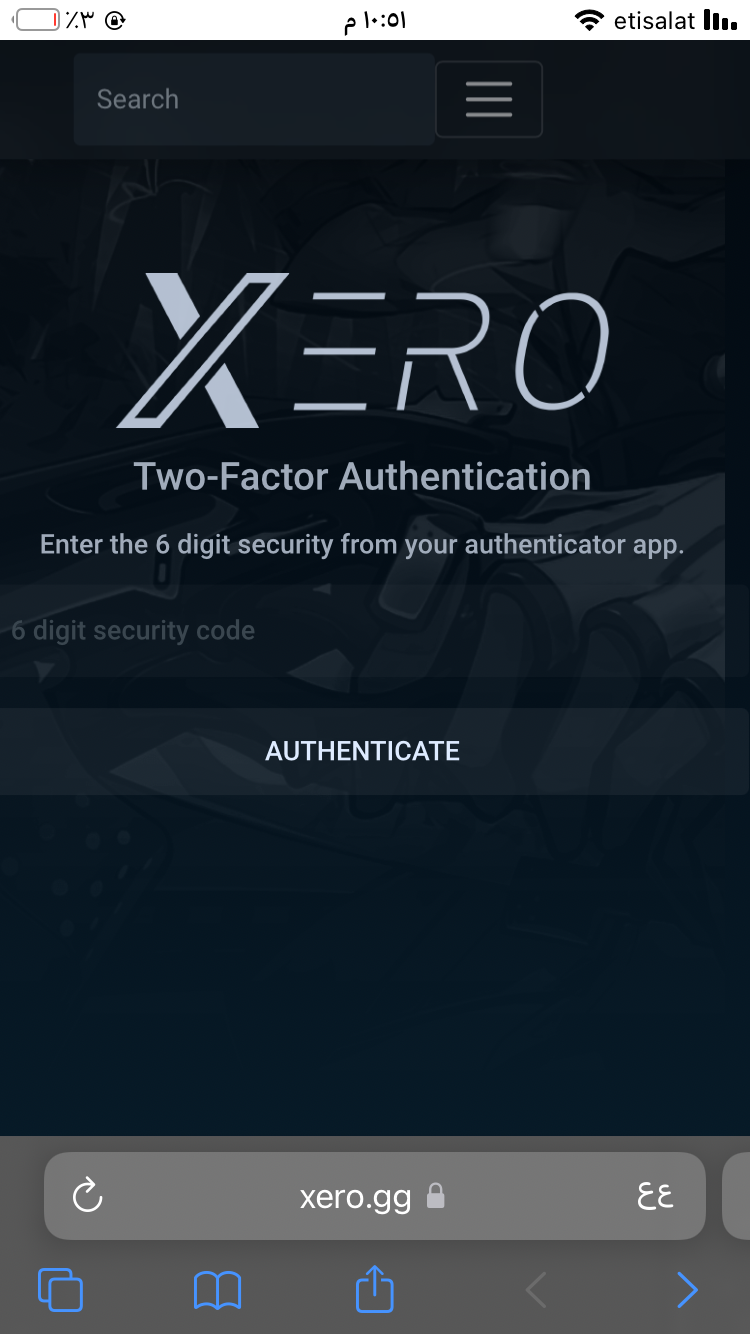
Task: Open the hamburger navigation menu
Action: click(489, 99)
